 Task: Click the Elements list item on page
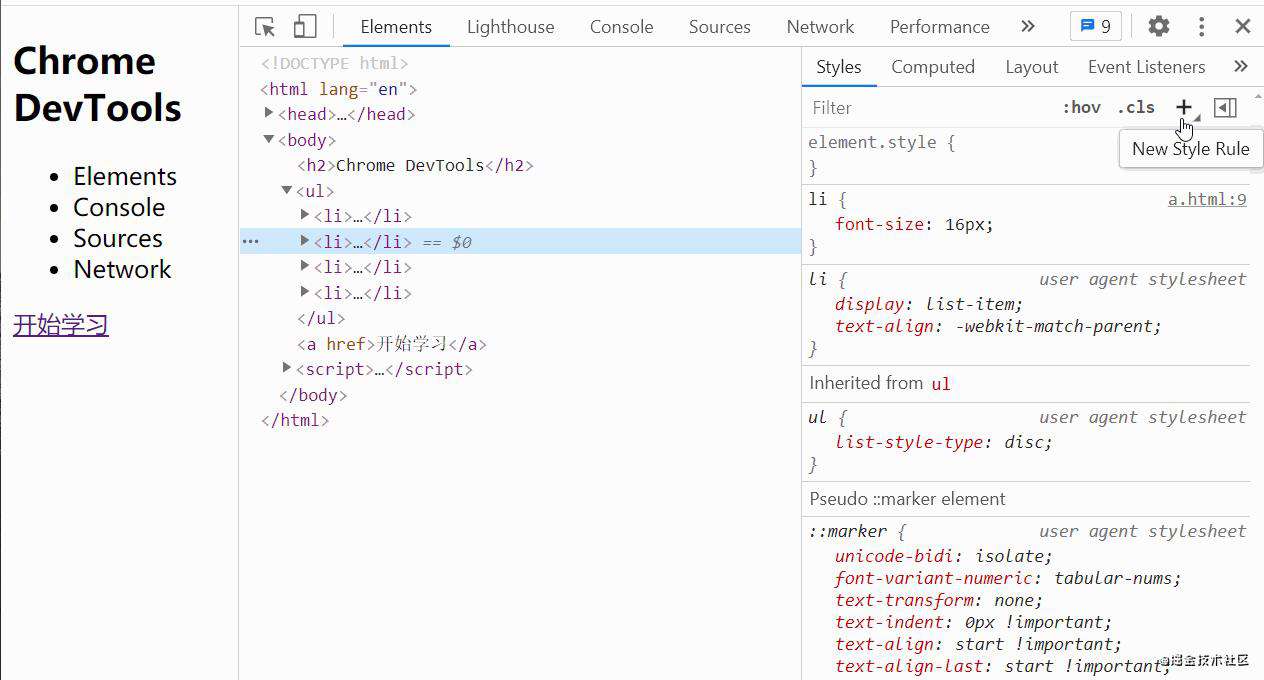[125, 177]
